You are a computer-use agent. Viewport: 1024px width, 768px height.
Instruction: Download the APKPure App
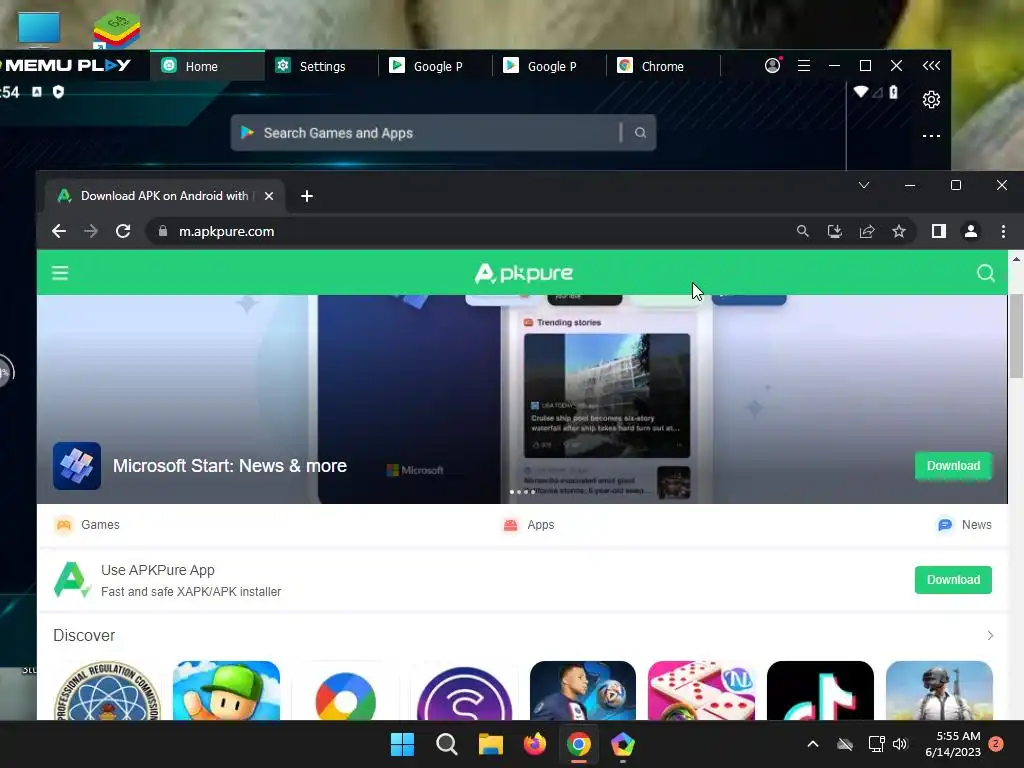click(x=953, y=579)
